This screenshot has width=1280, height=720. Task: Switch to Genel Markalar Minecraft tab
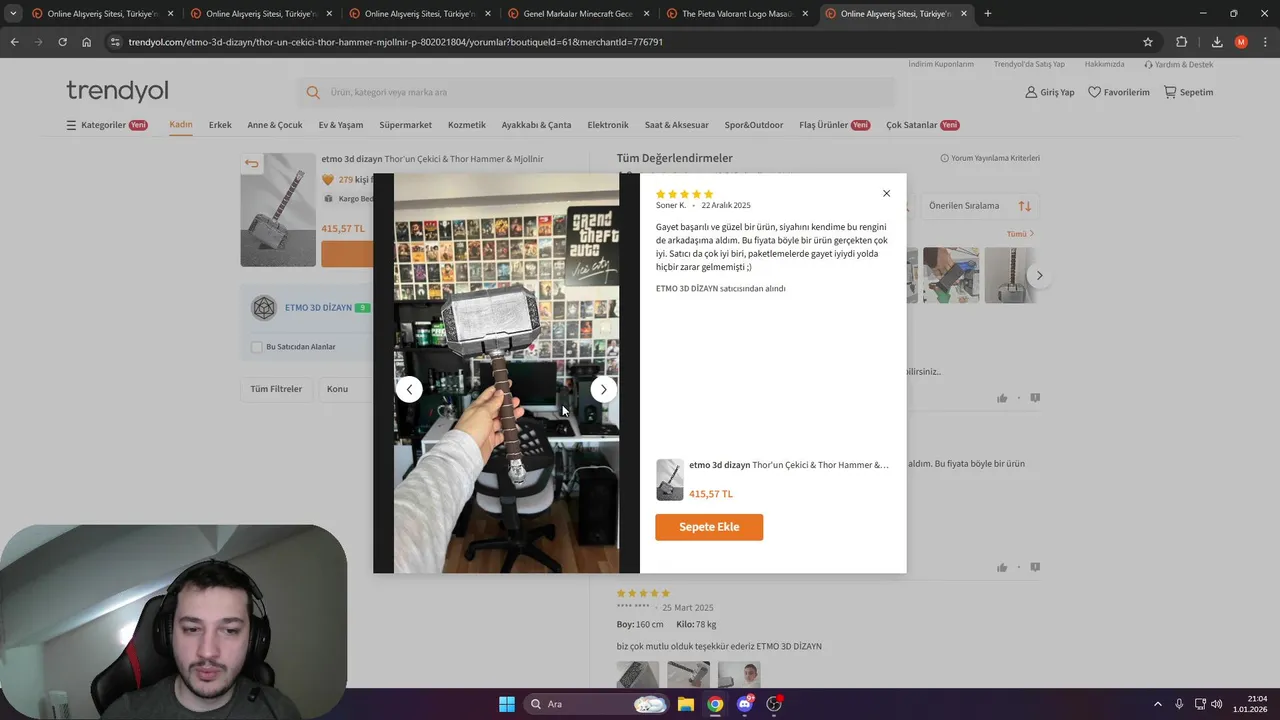pos(578,14)
